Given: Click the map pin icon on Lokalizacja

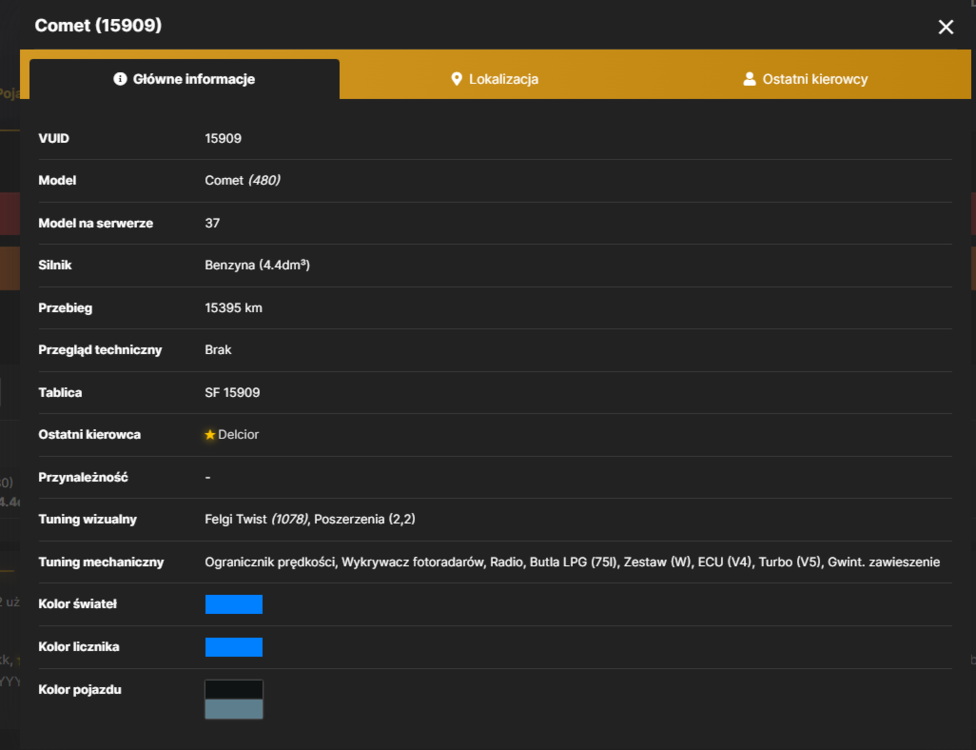Looking at the screenshot, I should 456,79.
